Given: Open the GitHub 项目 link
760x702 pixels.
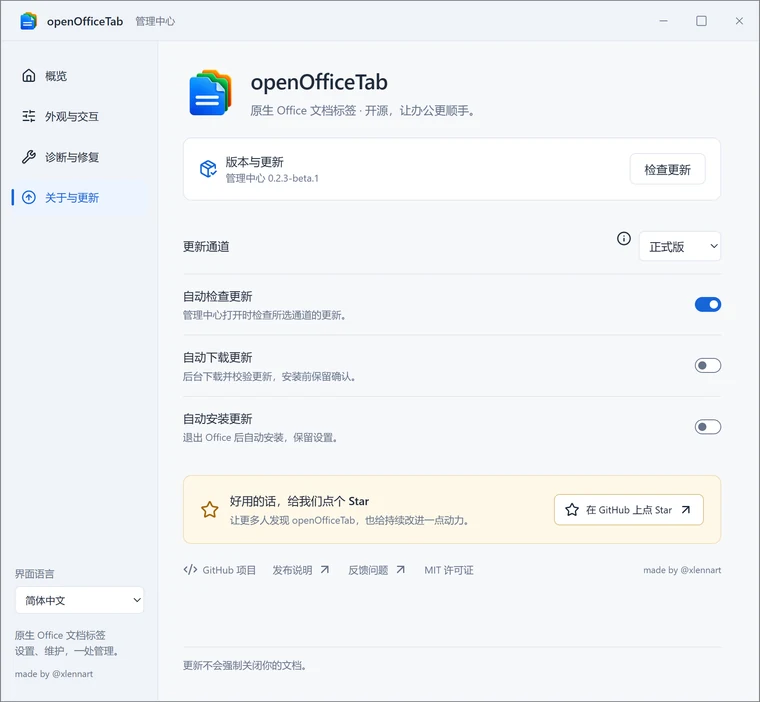Looking at the screenshot, I should tap(220, 570).
